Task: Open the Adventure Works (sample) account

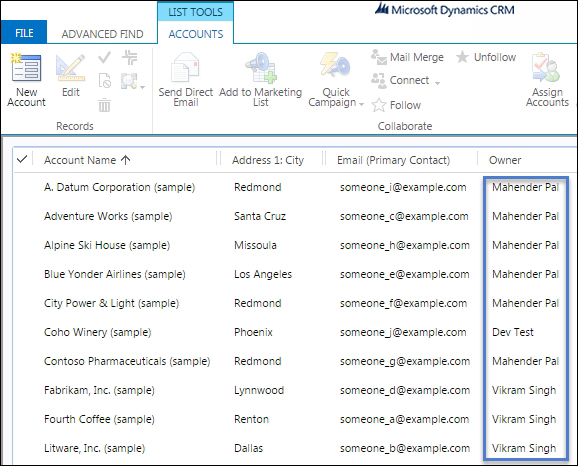Action: [108, 216]
